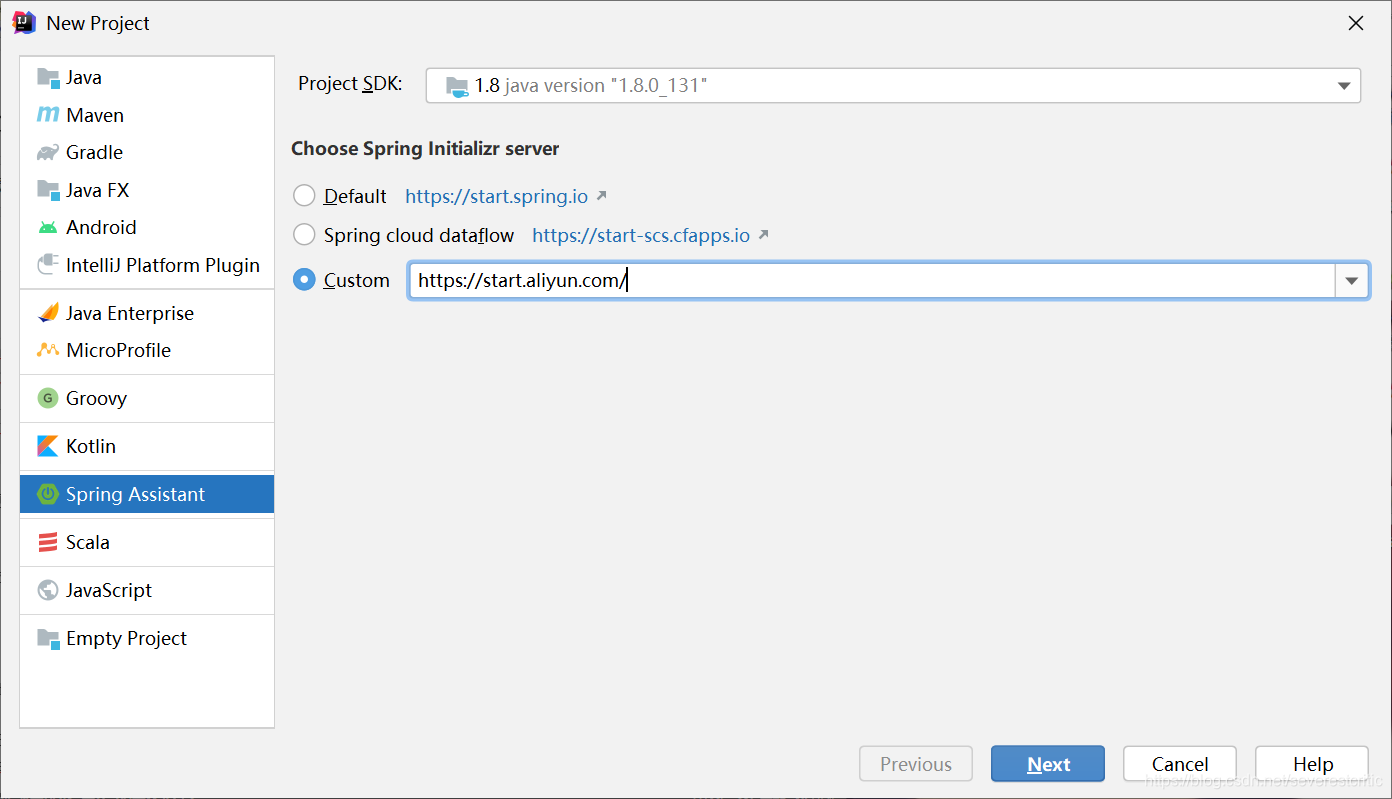Click the SDK folder icon in Project SDK field
The height and width of the screenshot is (799, 1392).
tap(457, 86)
